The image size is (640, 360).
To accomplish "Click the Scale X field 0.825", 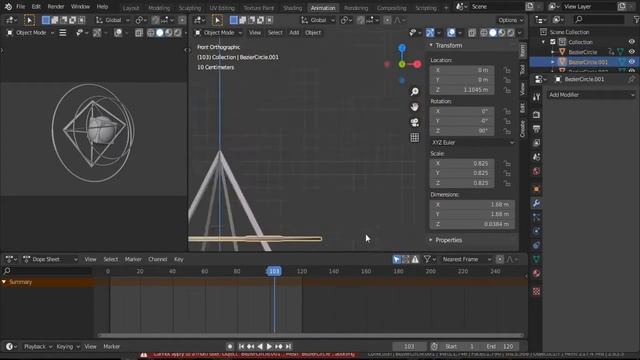I will tap(462, 163).
